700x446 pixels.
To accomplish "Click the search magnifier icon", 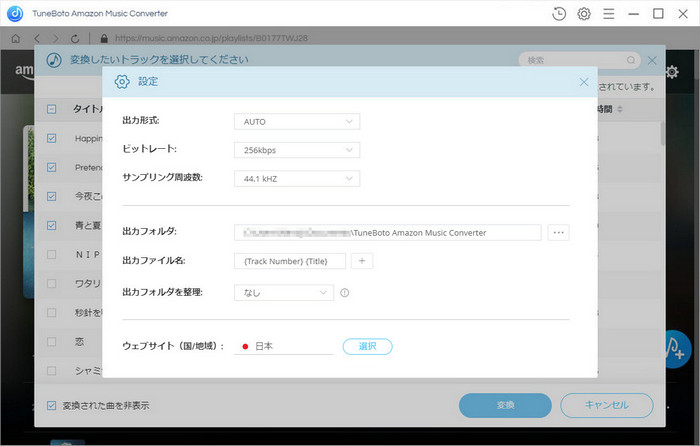I will (x=631, y=60).
